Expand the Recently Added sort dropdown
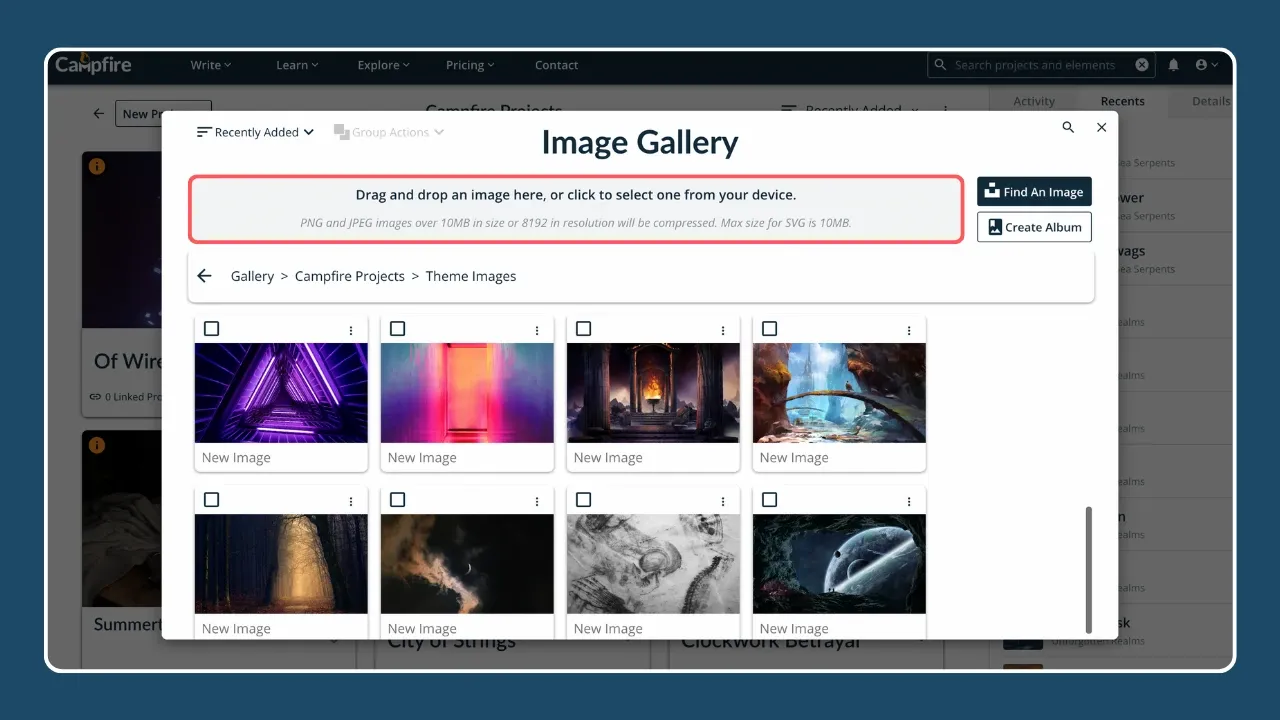 pos(256,132)
